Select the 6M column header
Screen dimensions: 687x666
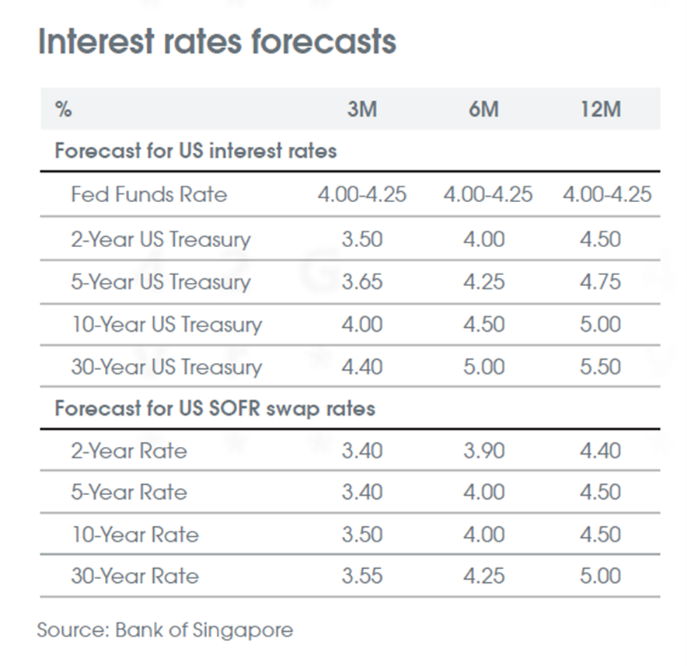[483, 109]
